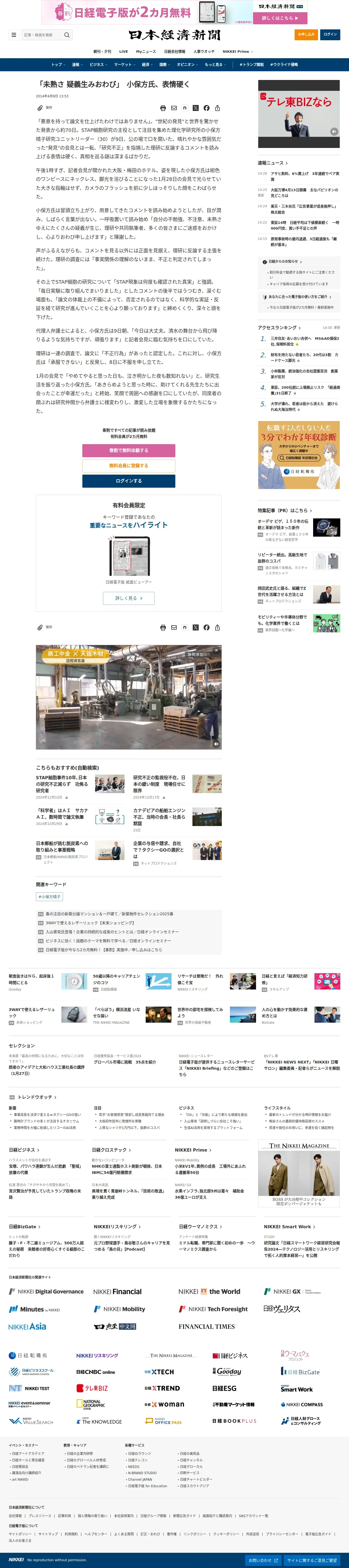Email article using top envelope icon
Viewport: 349px width, 1568px height.
tap(174, 108)
